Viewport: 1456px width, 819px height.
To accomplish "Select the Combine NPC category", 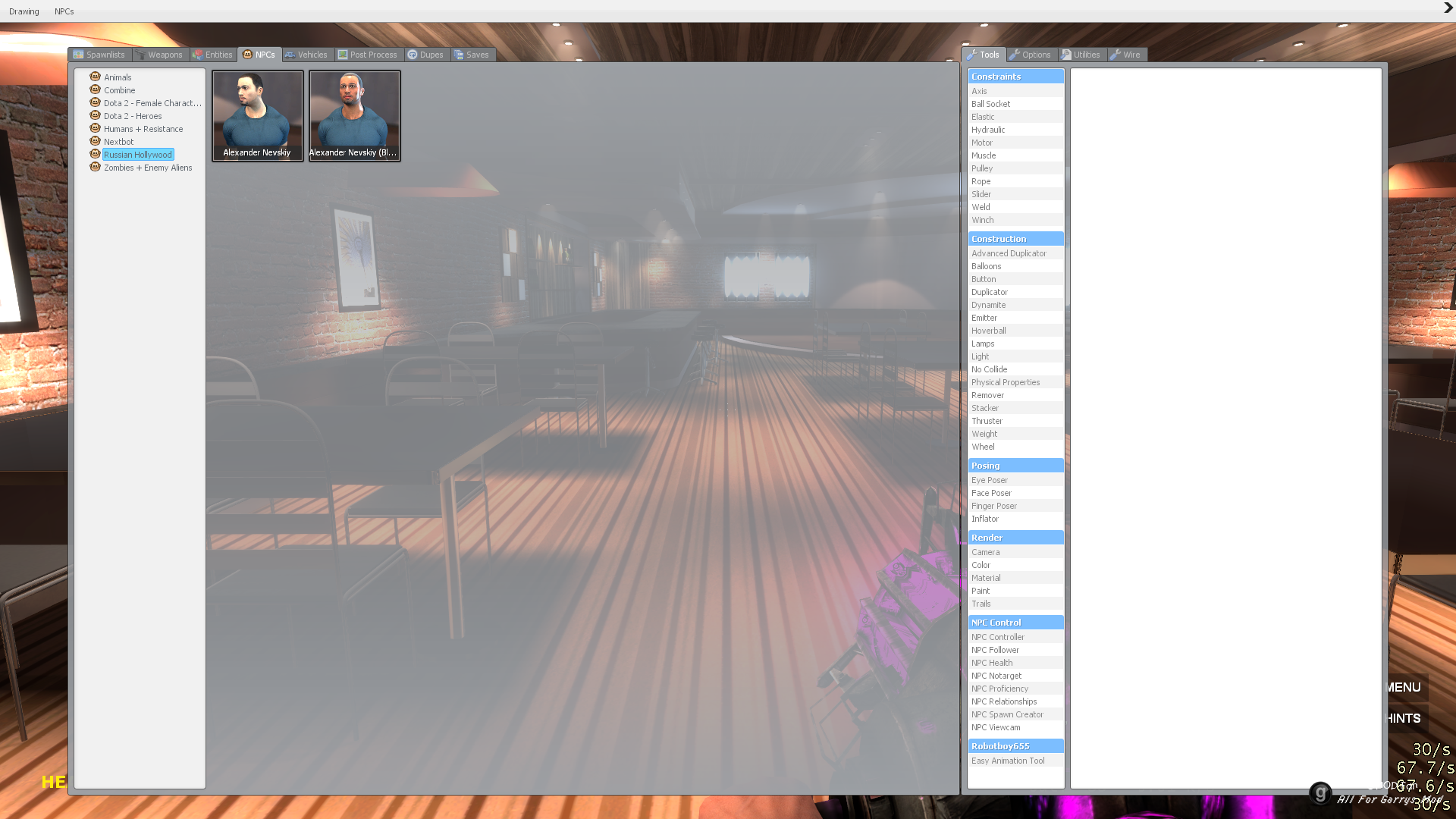I will tap(119, 90).
